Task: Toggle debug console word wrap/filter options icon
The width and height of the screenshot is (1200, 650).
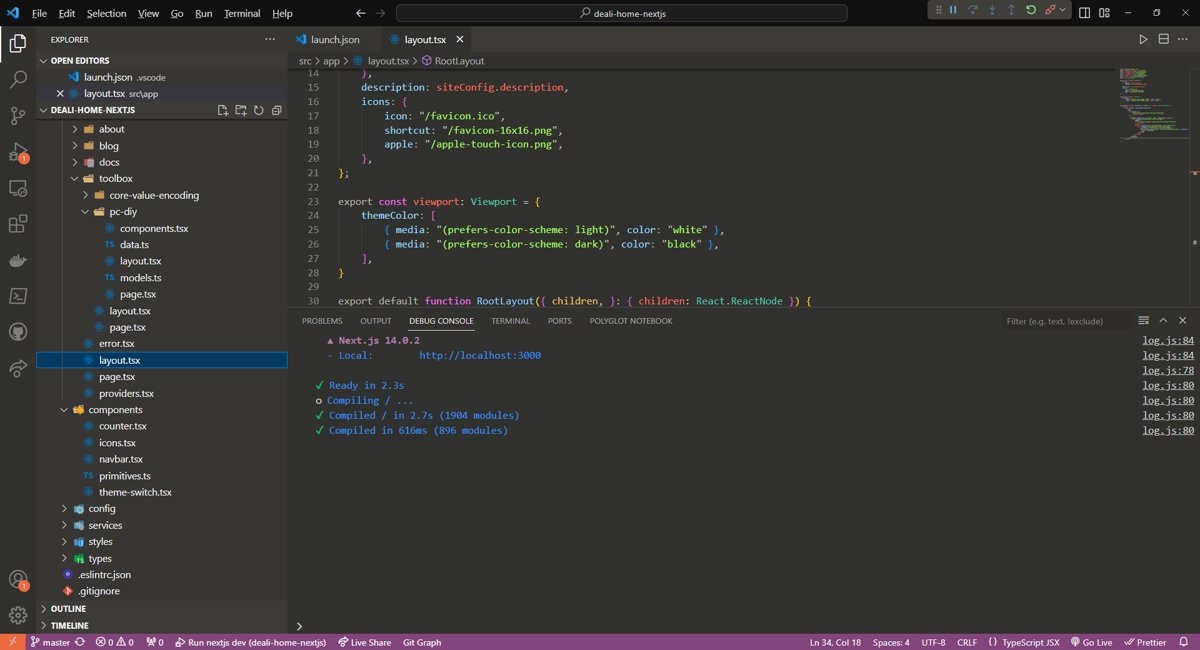Action: click(x=1143, y=321)
